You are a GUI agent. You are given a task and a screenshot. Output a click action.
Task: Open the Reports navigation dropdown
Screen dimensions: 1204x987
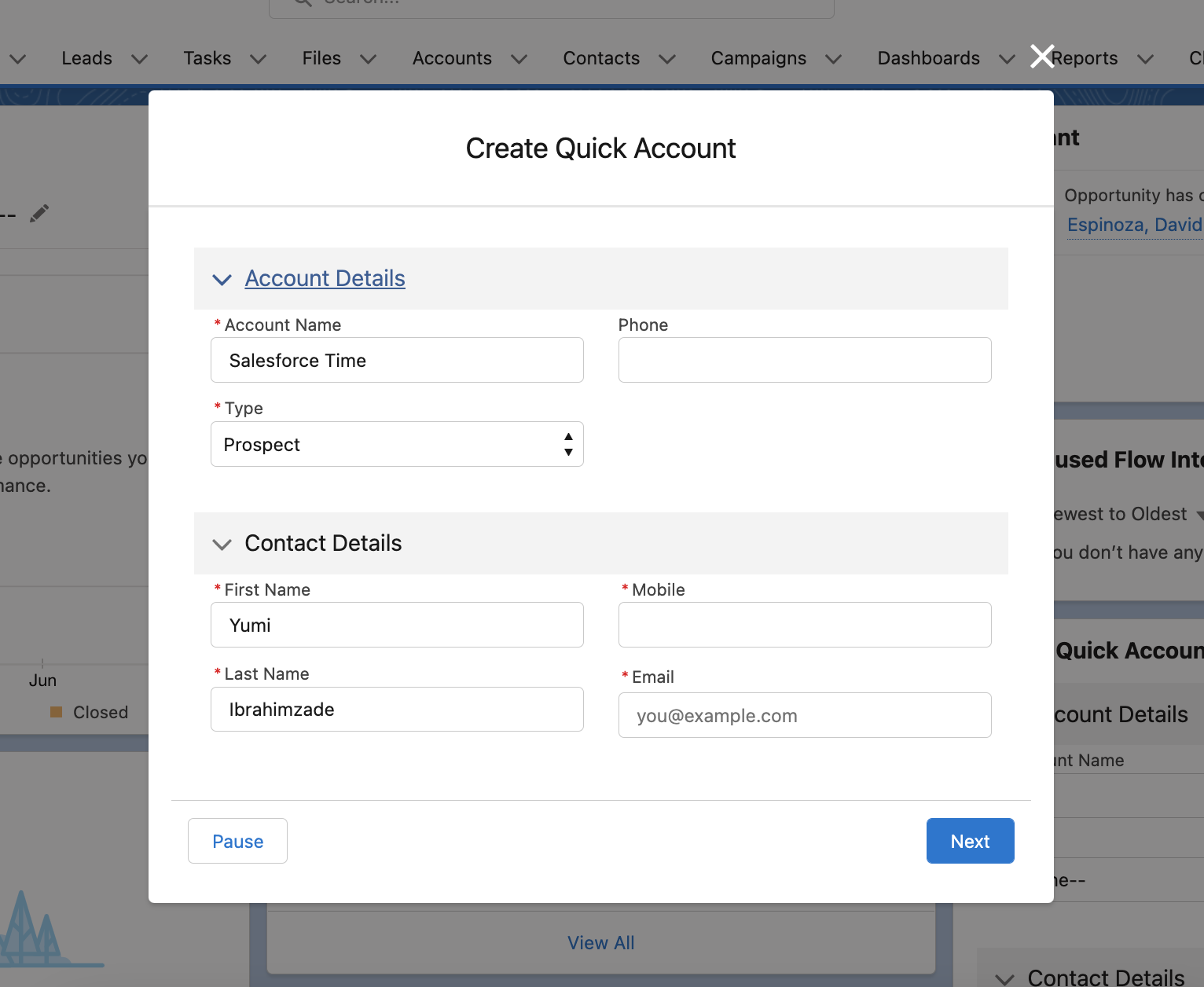point(1147,59)
